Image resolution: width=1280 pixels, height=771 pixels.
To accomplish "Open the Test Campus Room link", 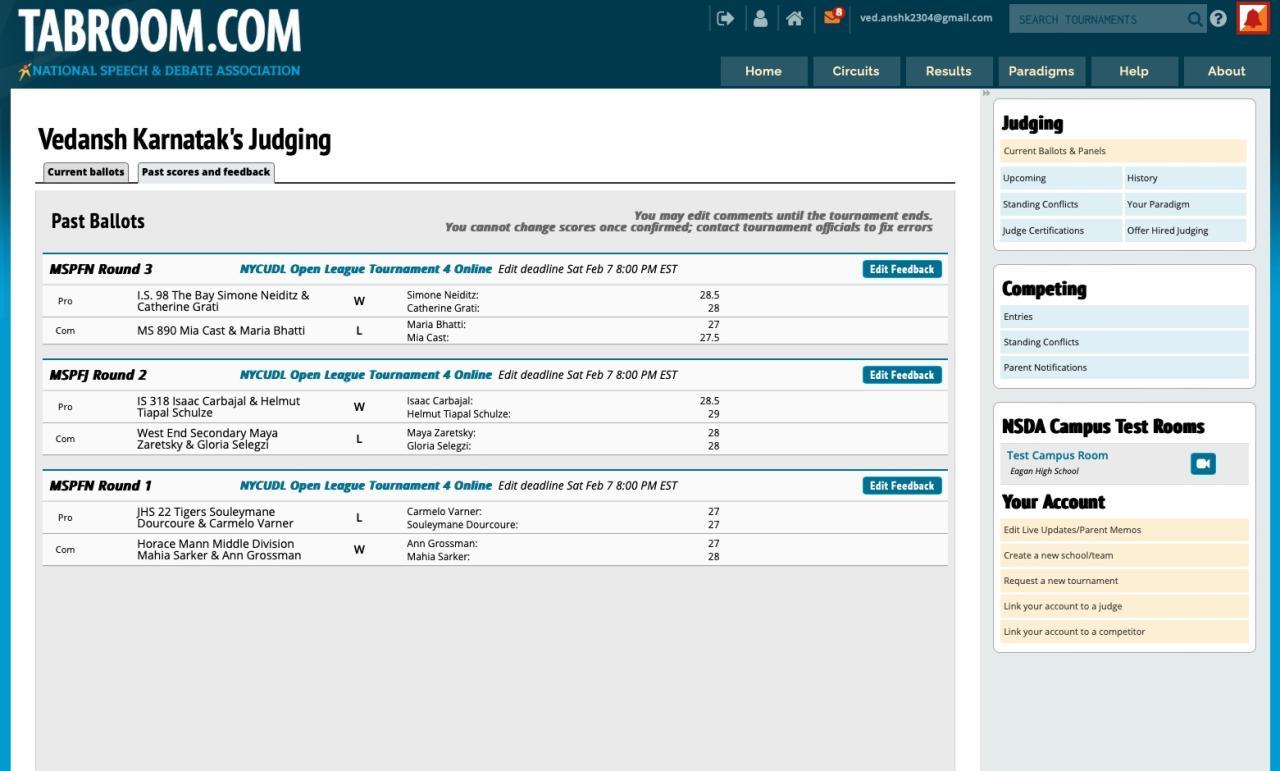I will tap(1057, 456).
